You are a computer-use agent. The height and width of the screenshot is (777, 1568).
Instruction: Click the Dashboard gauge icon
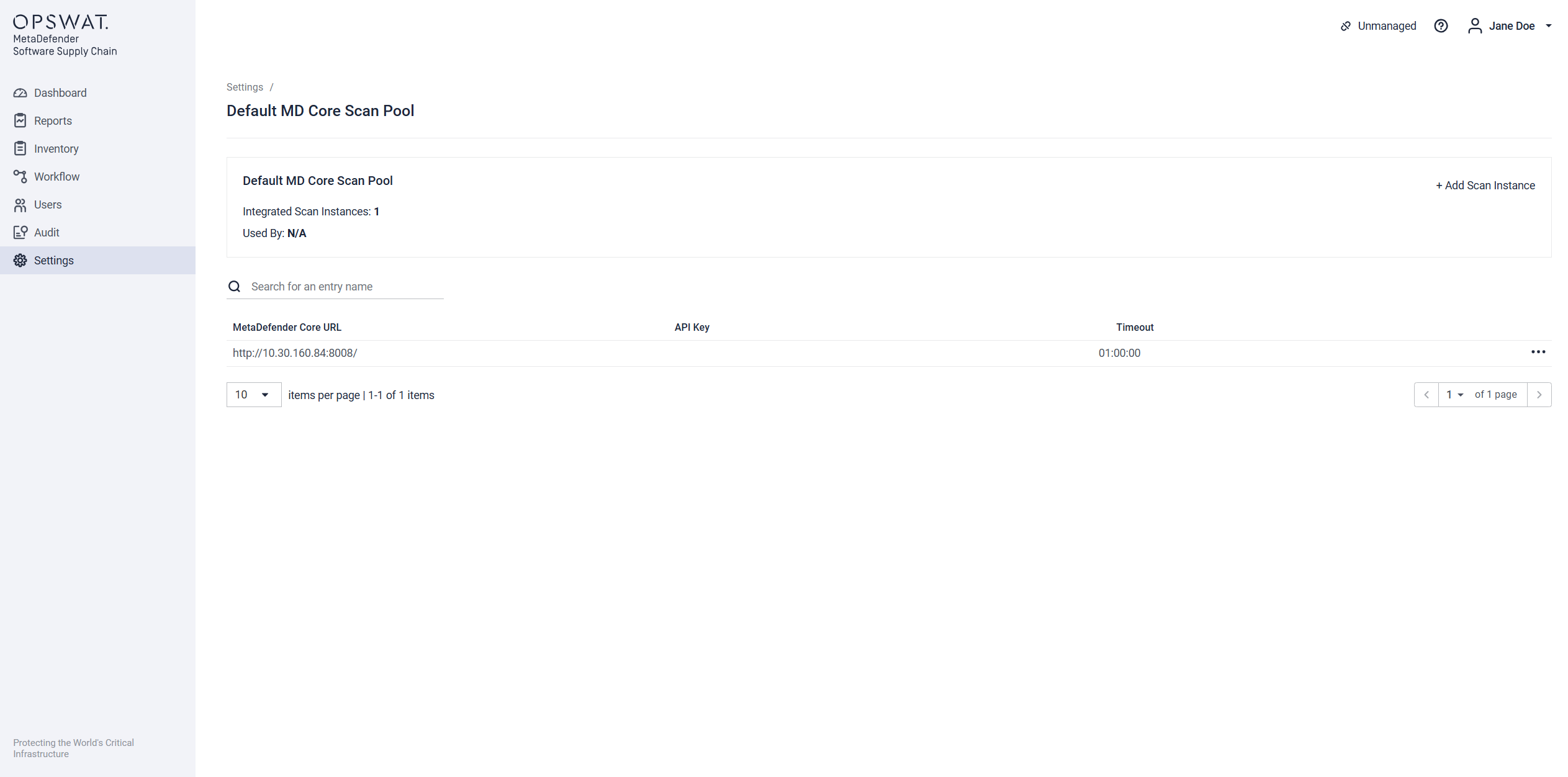click(20, 93)
